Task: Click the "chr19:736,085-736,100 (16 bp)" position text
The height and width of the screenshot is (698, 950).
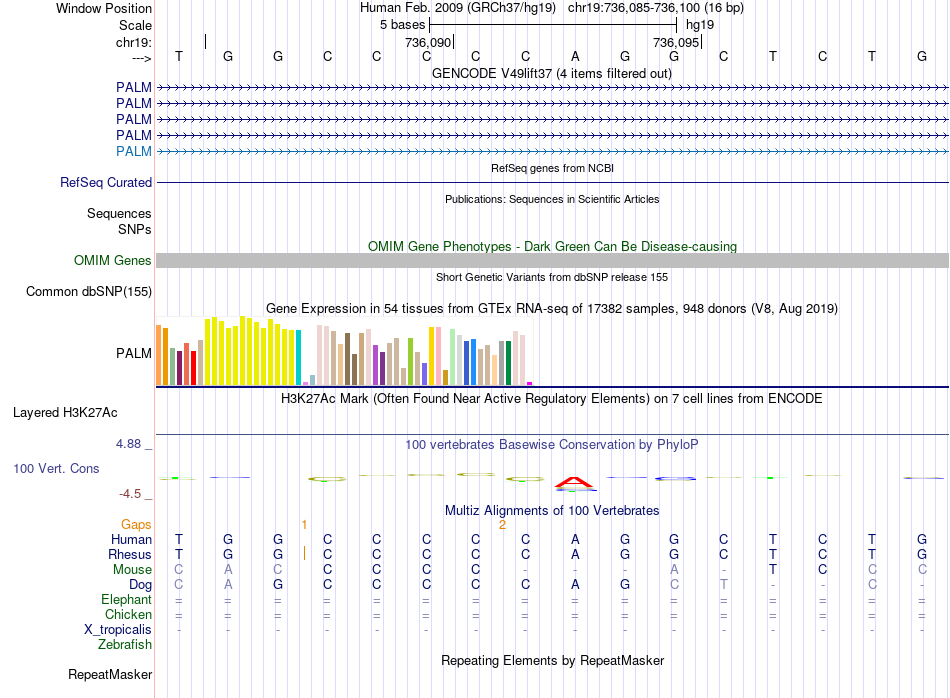Action: [656, 8]
